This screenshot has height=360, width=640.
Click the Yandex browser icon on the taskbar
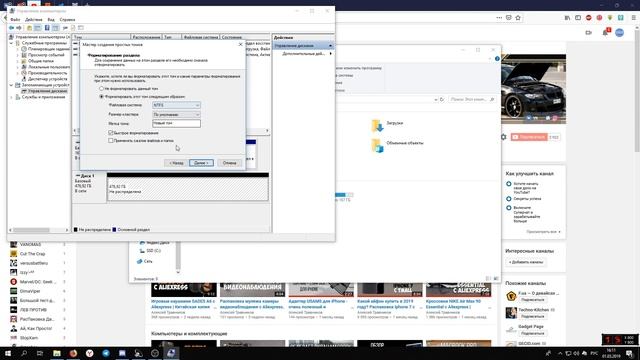click(x=89, y=353)
